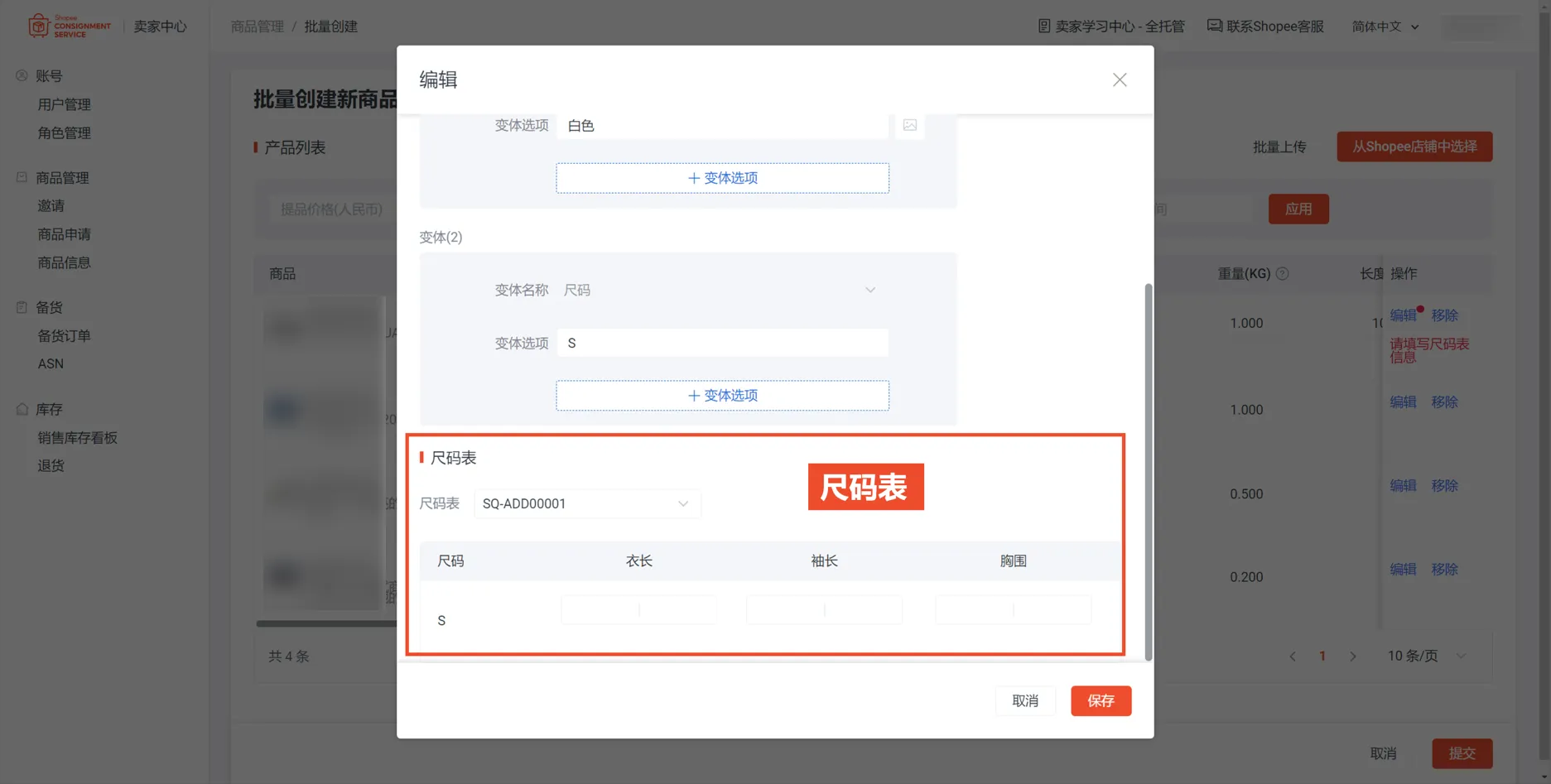Screen dimensions: 1551x784
Task: Click the previous page arrow in pagination
Action: tap(1293, 656)
